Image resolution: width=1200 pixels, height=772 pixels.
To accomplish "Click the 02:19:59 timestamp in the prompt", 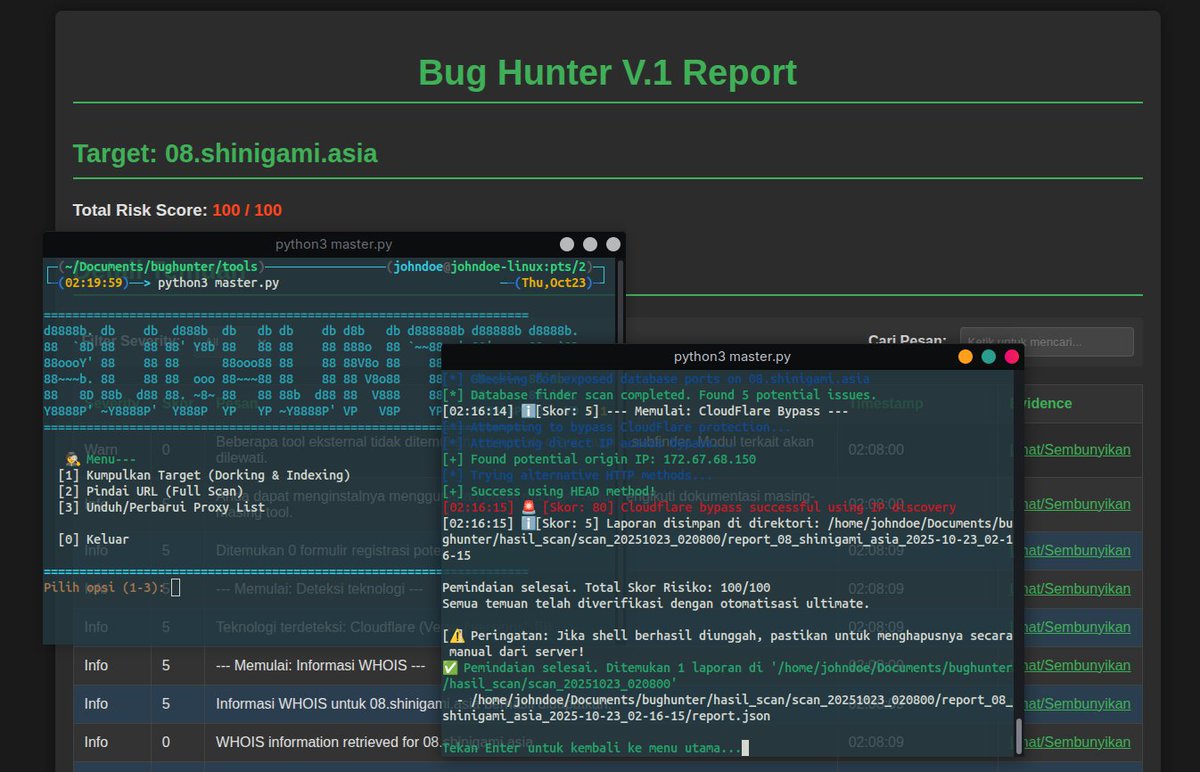I will click(95, 283).
